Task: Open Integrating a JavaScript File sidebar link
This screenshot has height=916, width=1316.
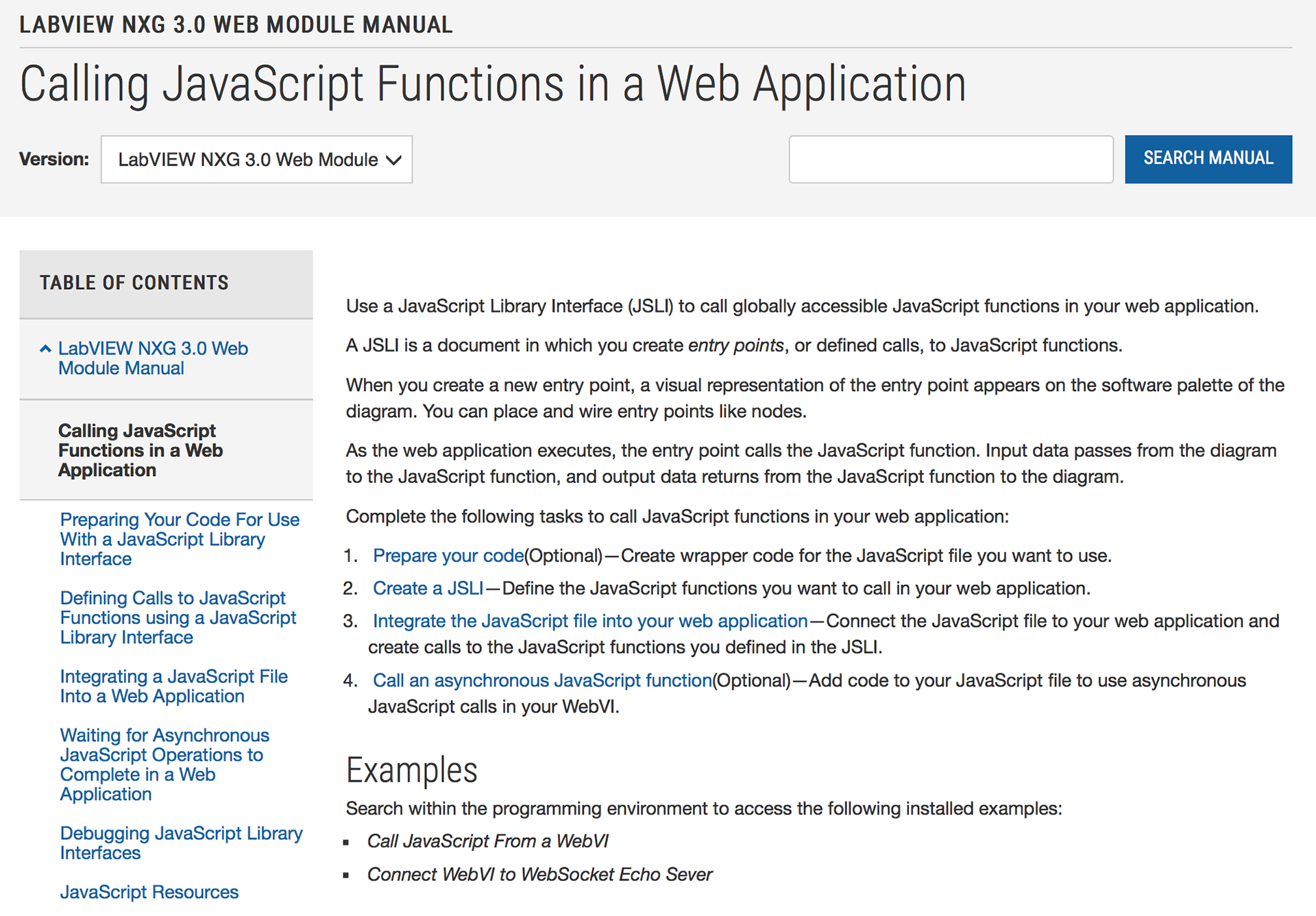Action: (x=173, y=686)
